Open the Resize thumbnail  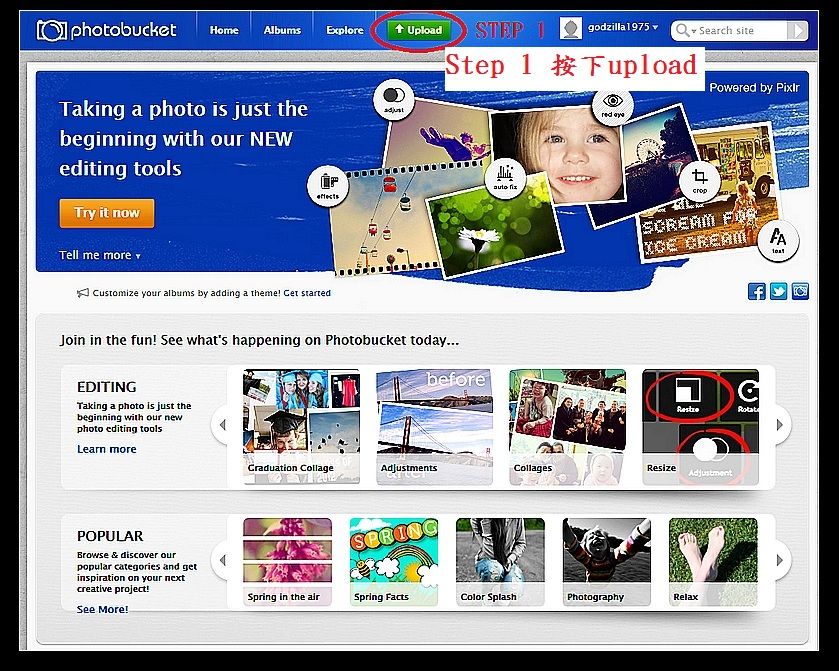pos(700,427)
